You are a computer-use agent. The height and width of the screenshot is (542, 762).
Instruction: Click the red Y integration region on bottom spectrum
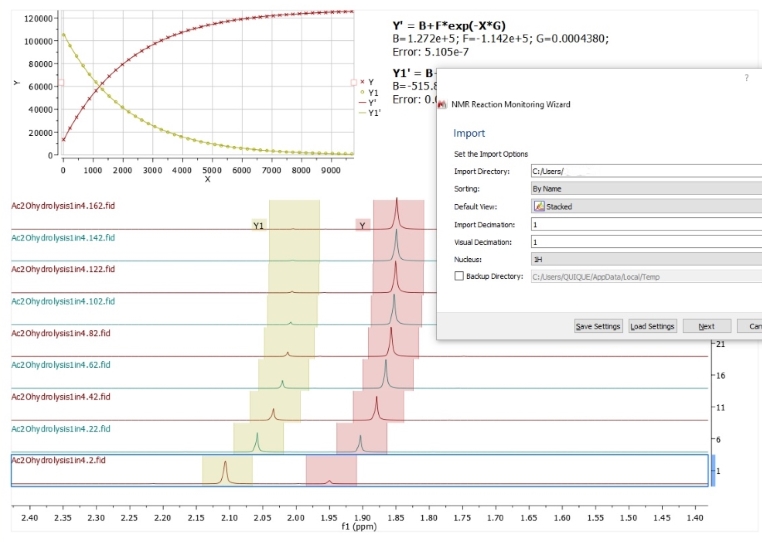coord(331,470)
